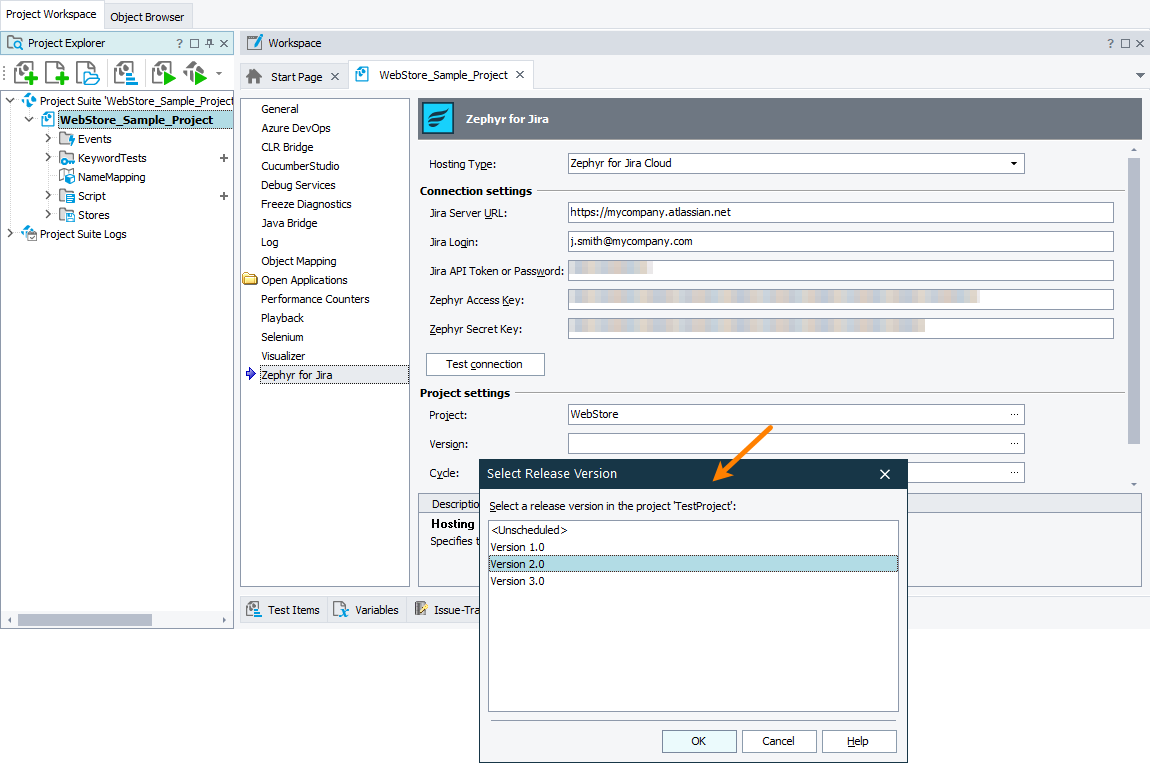Screen dimensions: 1150x763
Task: Click the plus icon beside Script
Action: tap(224, 196)
